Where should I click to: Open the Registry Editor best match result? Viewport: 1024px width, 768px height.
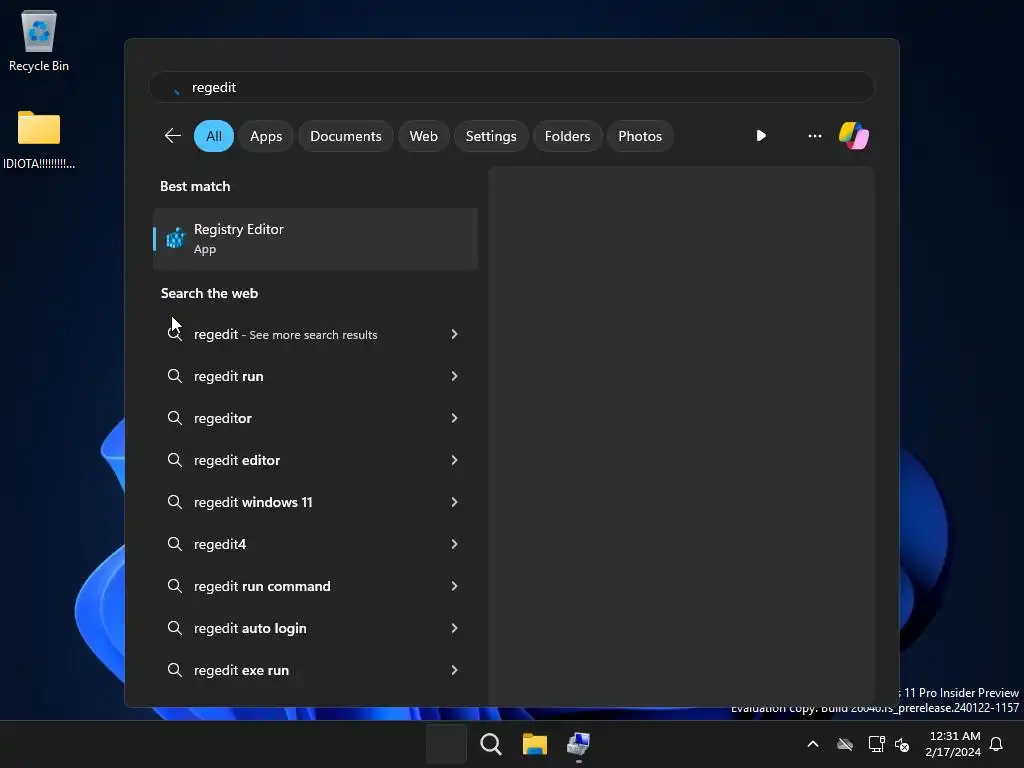[315, 238]
